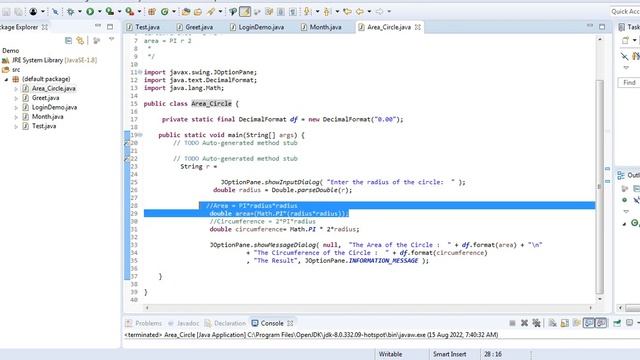The image size is (640, 360).
Task: Click the Smart Insert status bar entry
Action: 450,355
